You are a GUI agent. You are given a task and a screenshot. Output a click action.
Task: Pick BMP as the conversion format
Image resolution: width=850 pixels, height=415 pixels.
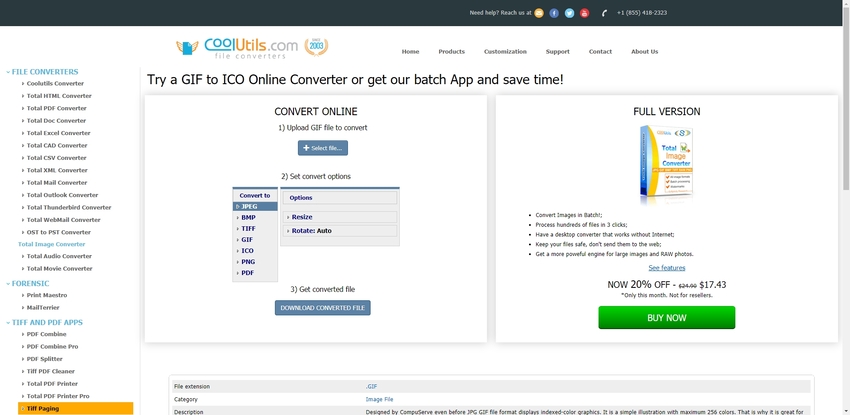point(248,217)
